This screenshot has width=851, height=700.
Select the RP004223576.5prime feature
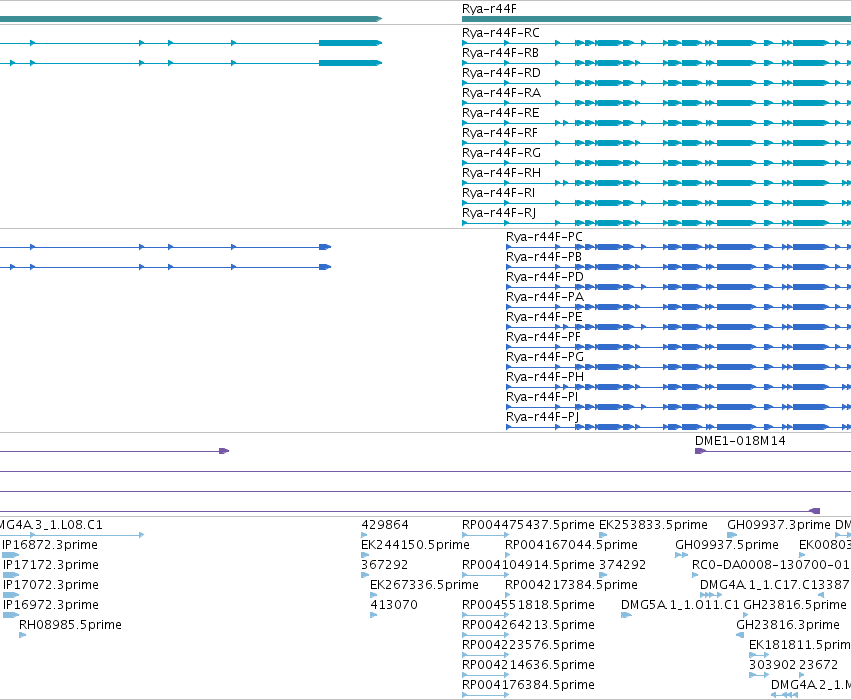(x=528, y=645)
